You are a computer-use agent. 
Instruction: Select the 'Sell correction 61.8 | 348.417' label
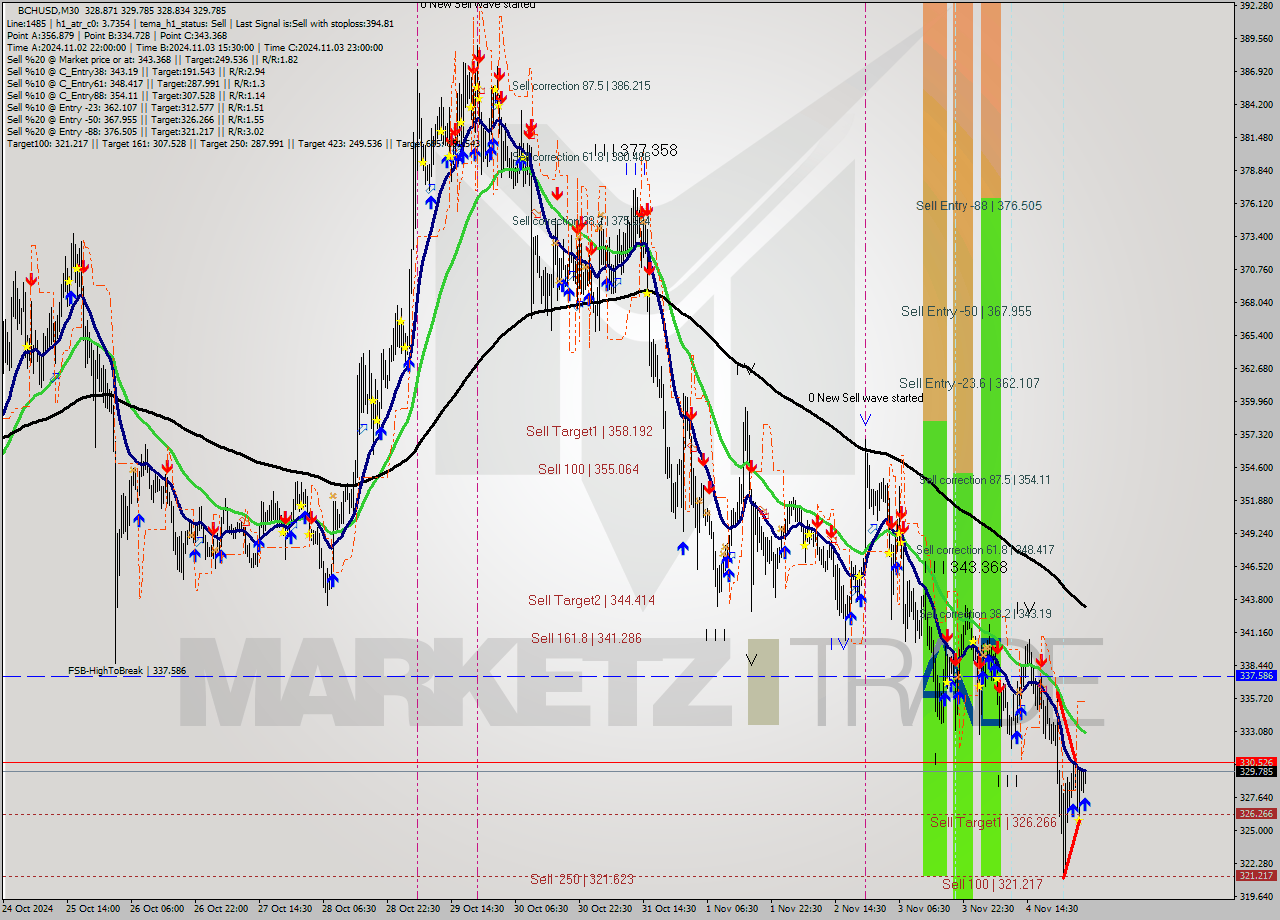[x=985, y=550]
